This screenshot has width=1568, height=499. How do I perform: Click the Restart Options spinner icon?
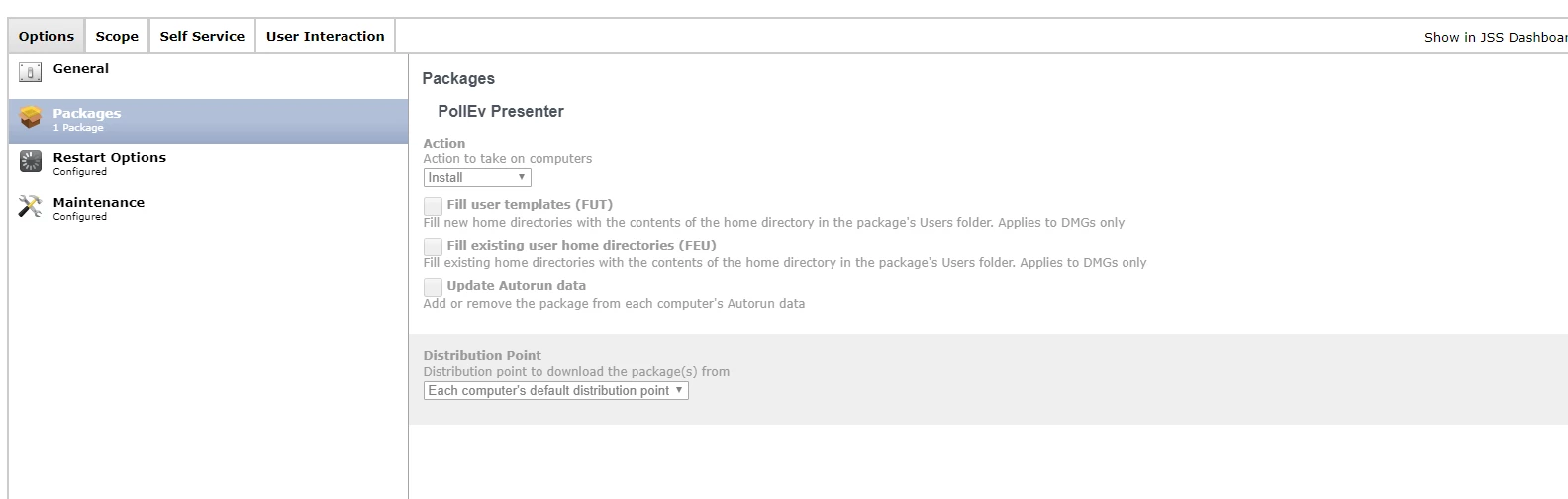coord(31,161)
